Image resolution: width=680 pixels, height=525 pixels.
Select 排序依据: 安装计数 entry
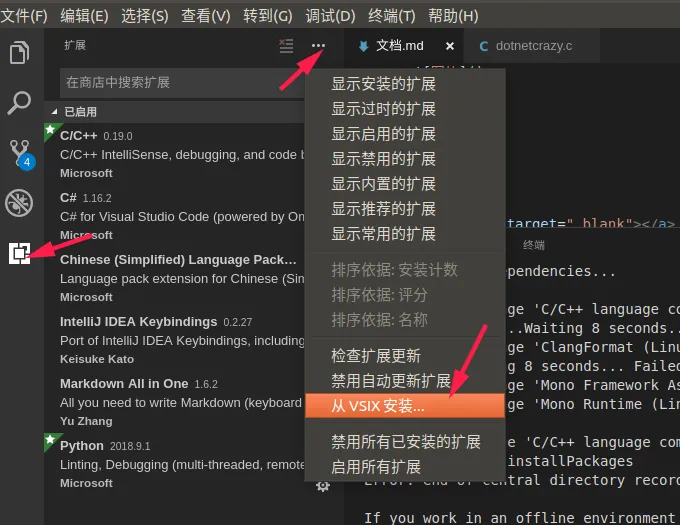tap(405, 270)
